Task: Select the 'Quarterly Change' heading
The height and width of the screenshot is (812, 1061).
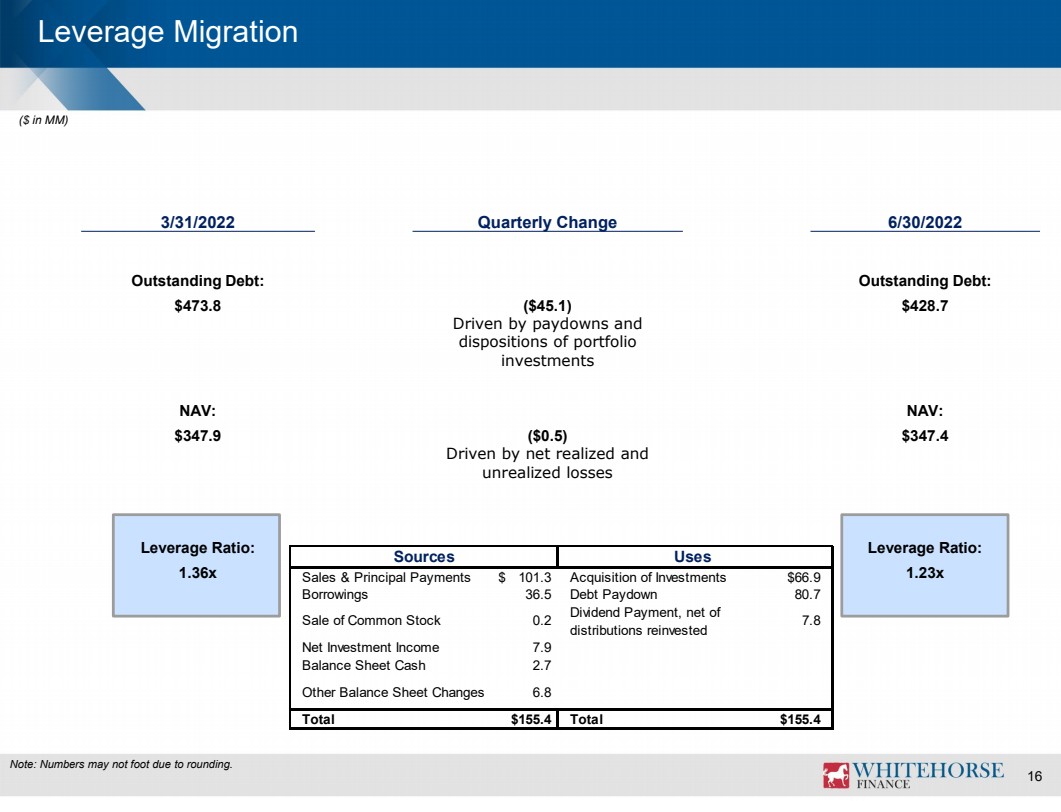Action: click(547, 222)
